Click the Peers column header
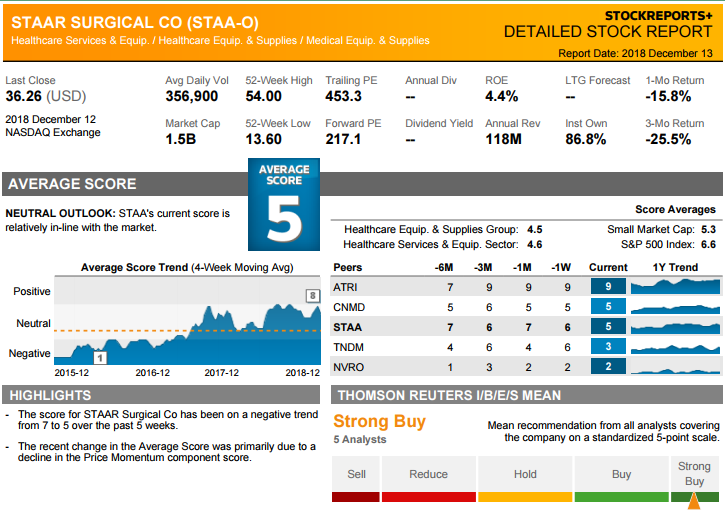 348,267
